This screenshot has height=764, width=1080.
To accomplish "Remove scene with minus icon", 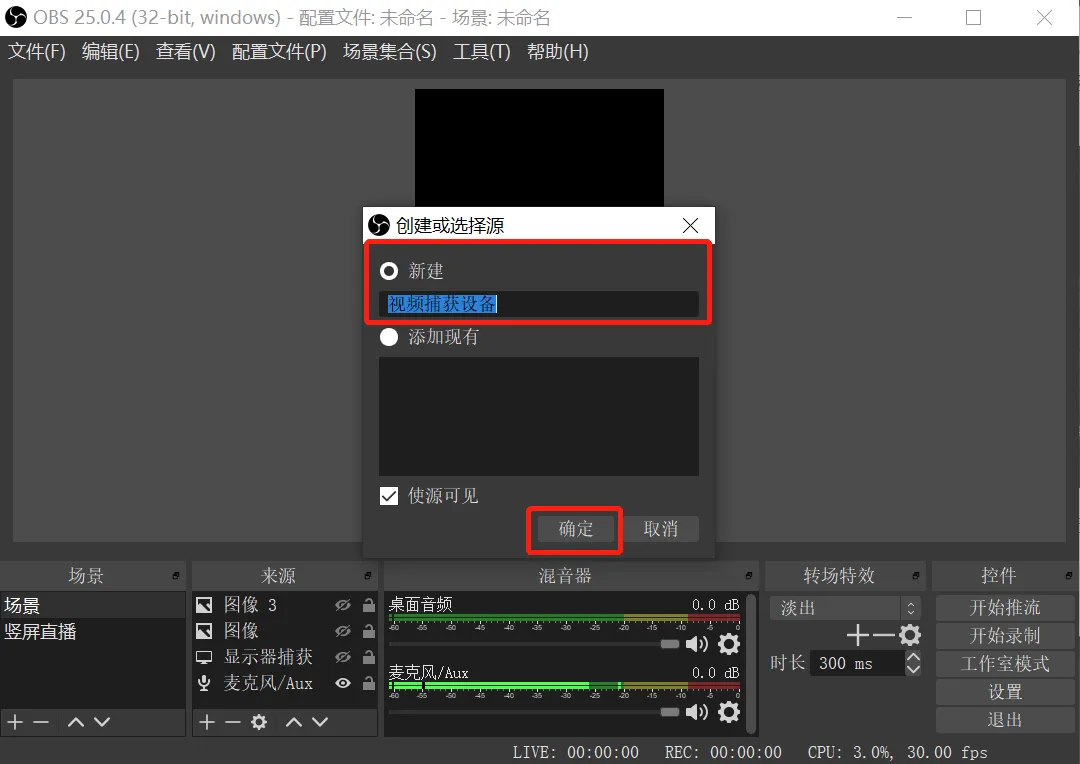I will (41, 722).
